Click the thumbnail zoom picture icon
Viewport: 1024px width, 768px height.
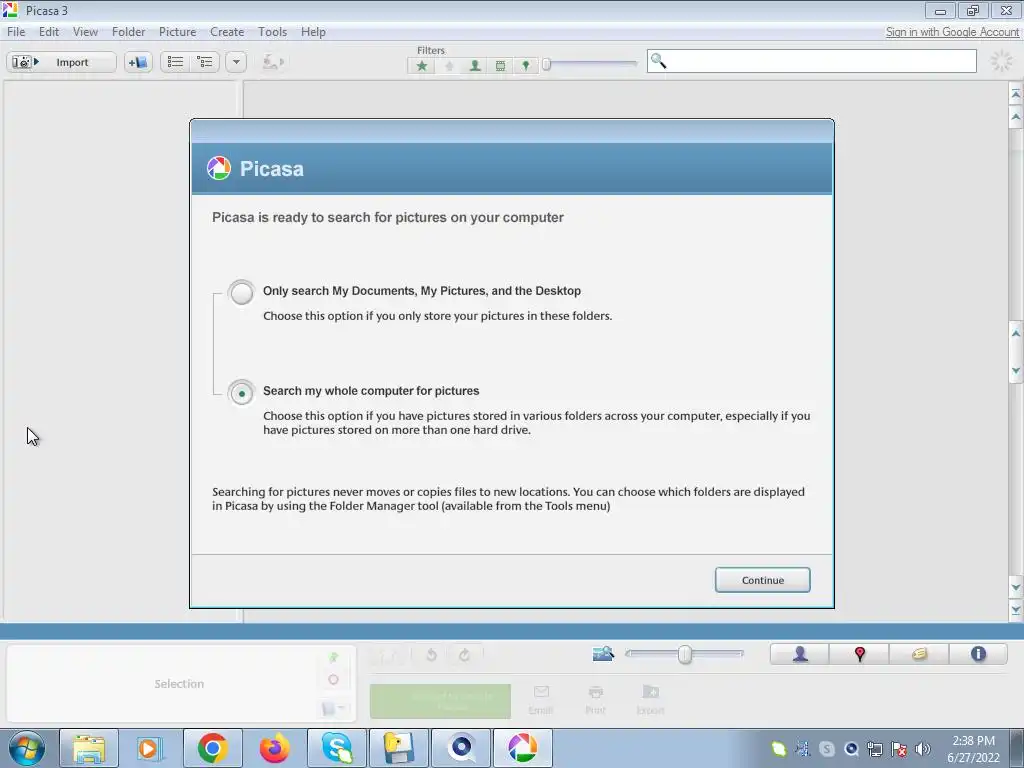pyautogui.click(x=603, y=653)
